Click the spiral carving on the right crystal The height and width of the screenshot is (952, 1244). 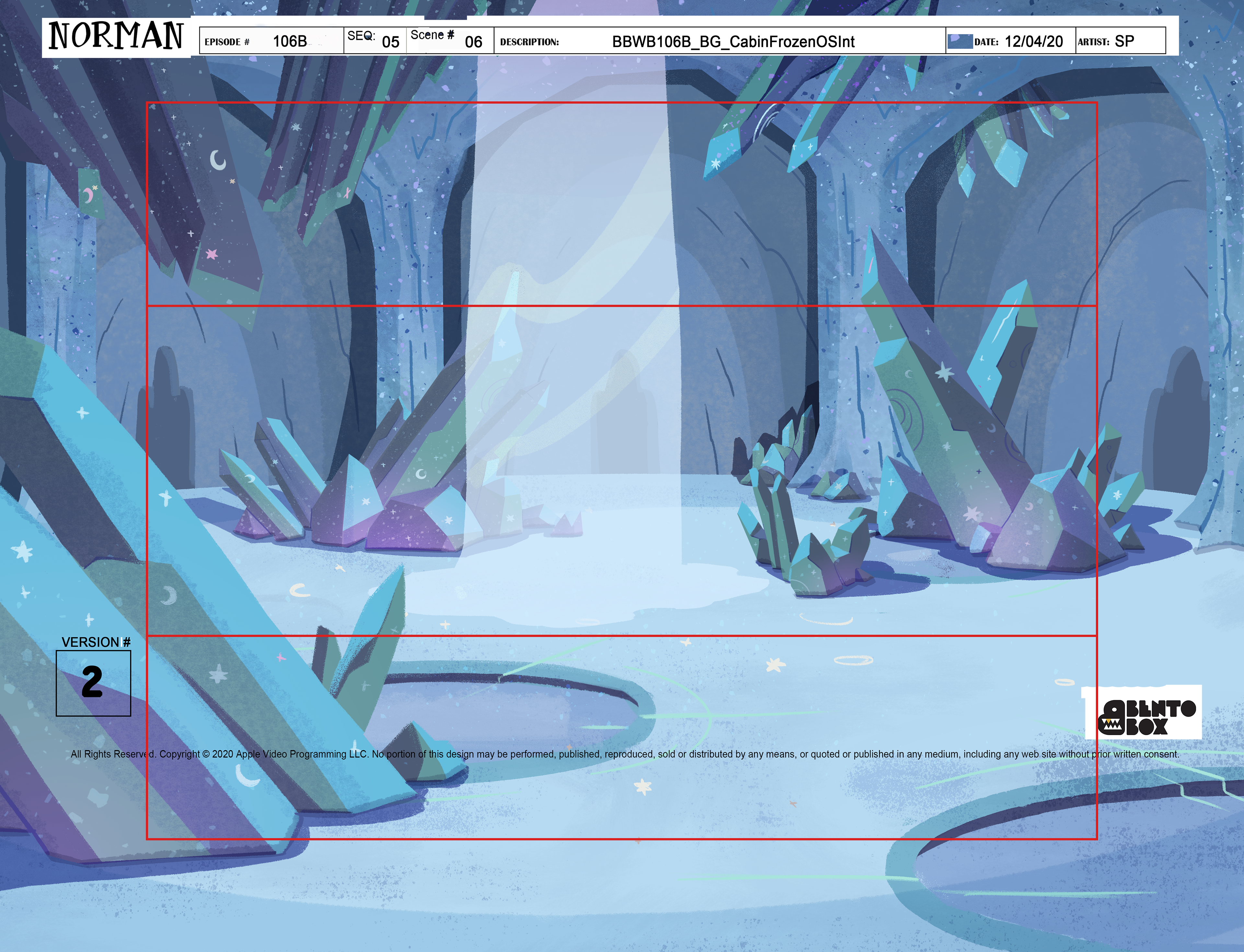906,419
